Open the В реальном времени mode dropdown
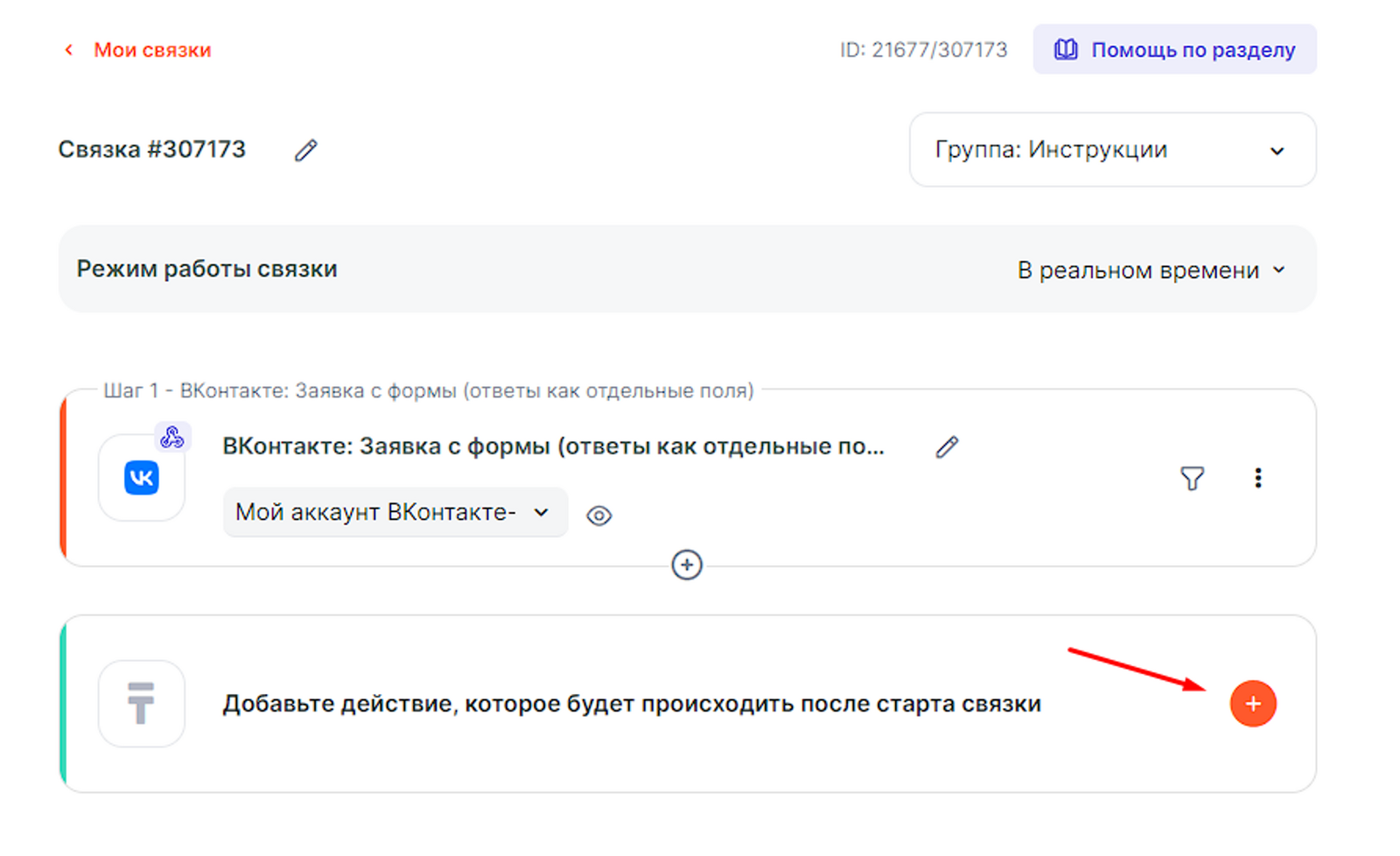This screenshot has width=1400, height=856. (1151, 270)
